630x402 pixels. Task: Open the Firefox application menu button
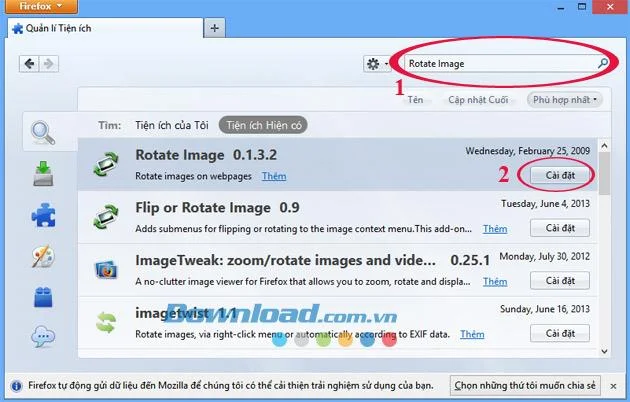(41, 6)
